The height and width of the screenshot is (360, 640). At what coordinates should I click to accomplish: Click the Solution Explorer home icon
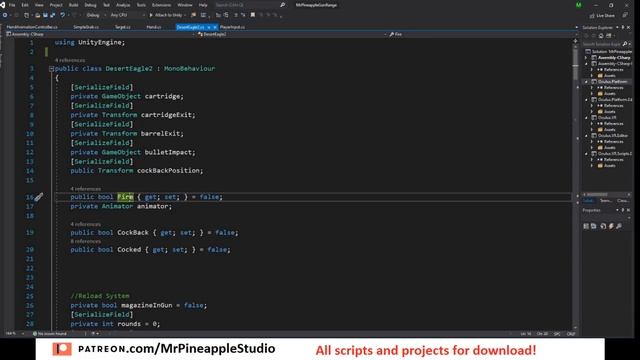click(601, 36)
